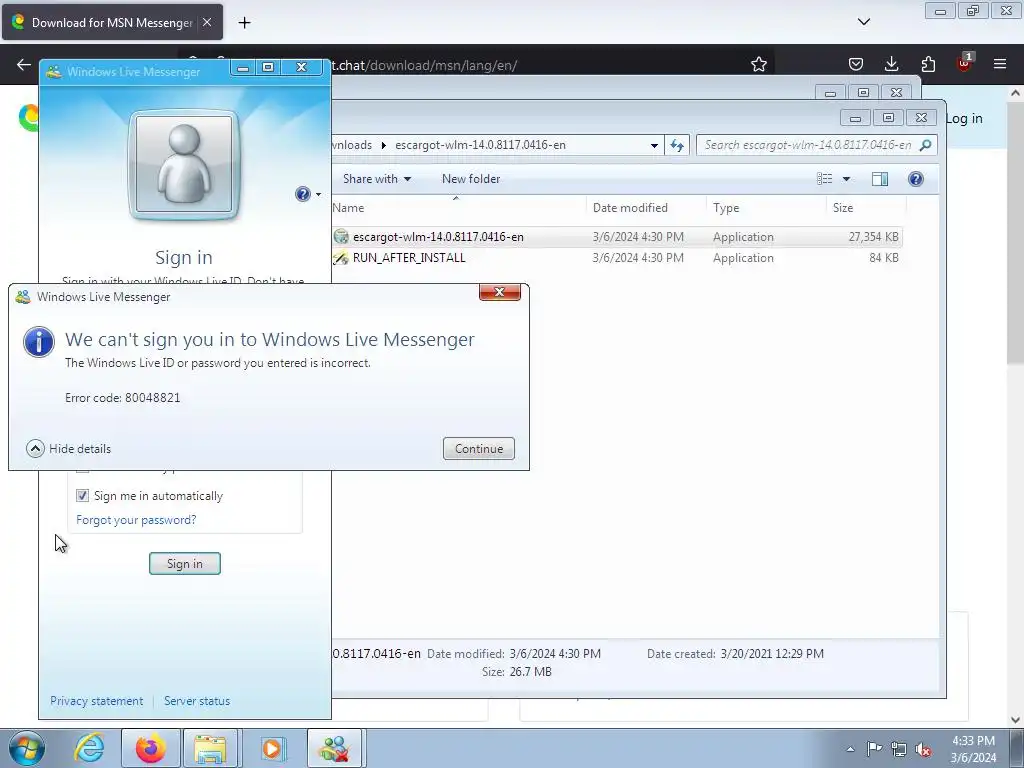
Task: Open the Windows Start menu orb
Action: coord(26,748)
